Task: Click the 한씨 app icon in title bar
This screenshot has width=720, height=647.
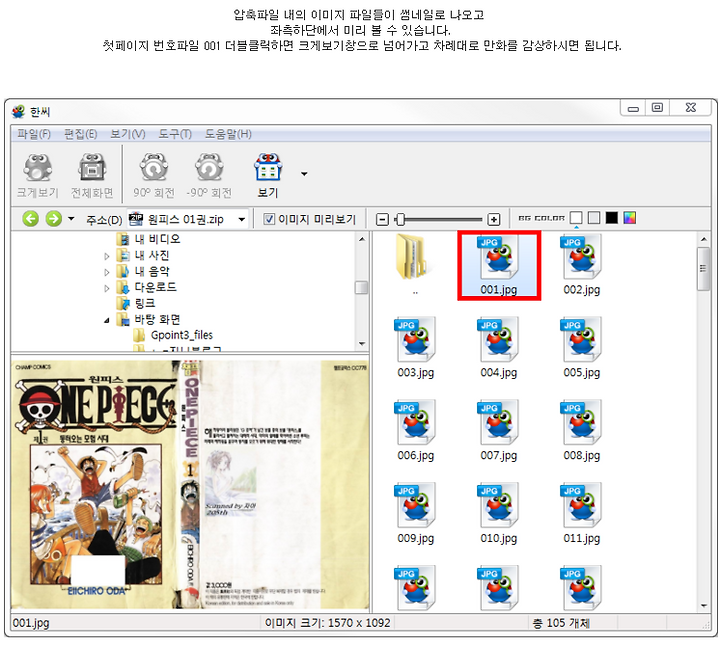Action: click(x=18, y=112)
